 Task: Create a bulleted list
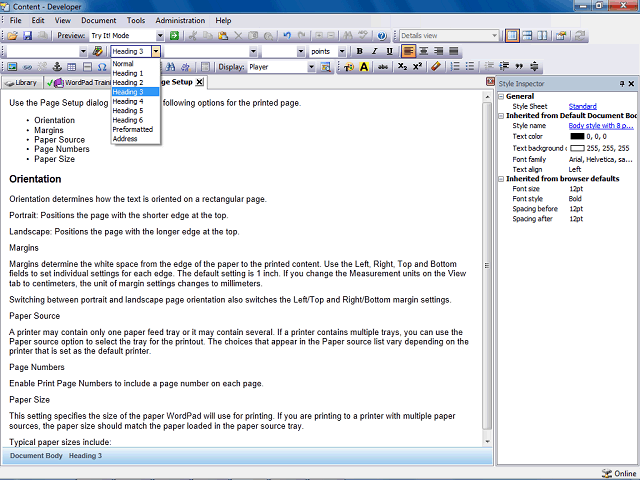click(x=470, y=67)
